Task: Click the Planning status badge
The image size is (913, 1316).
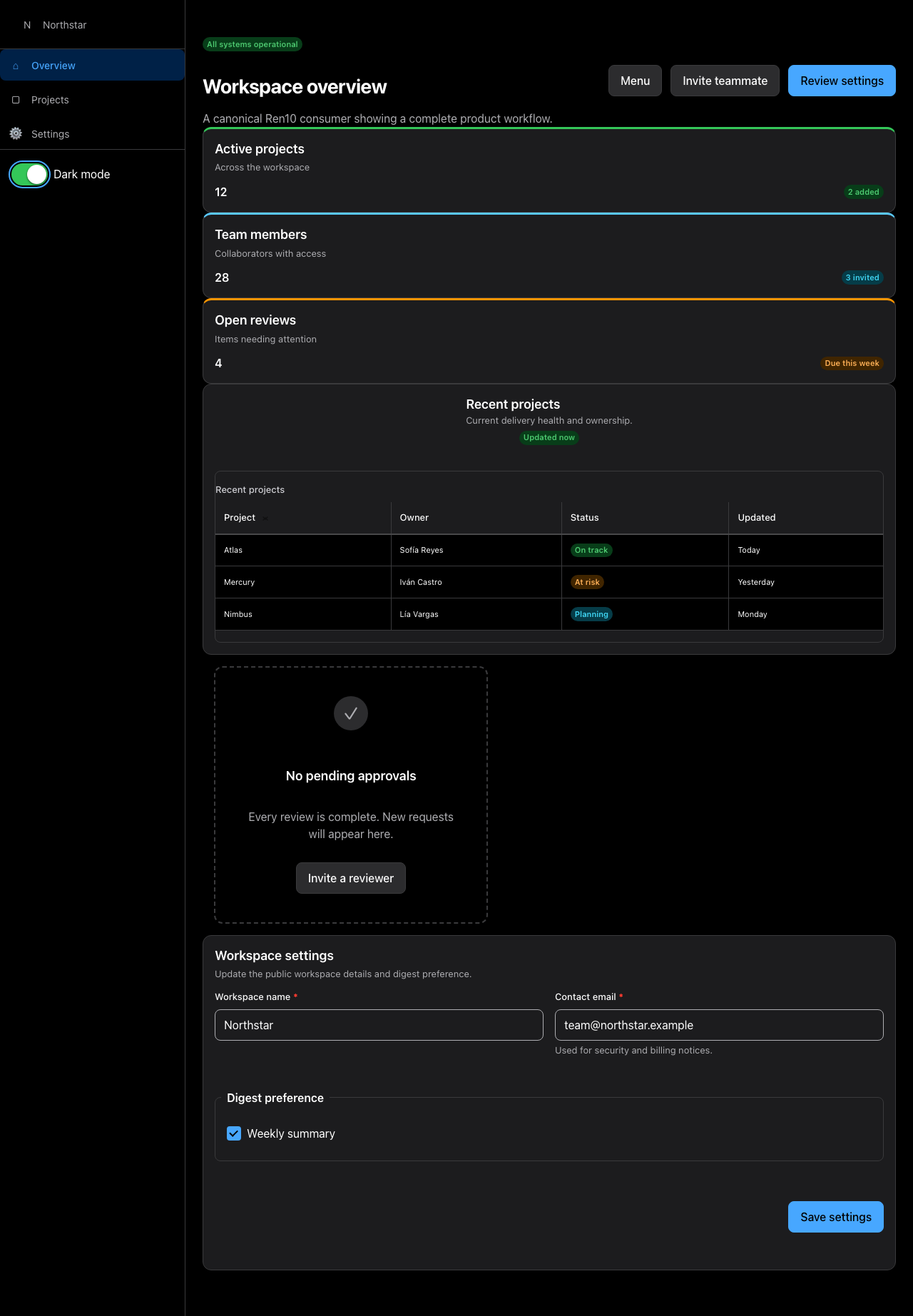Action: click(x=591, y=614)
